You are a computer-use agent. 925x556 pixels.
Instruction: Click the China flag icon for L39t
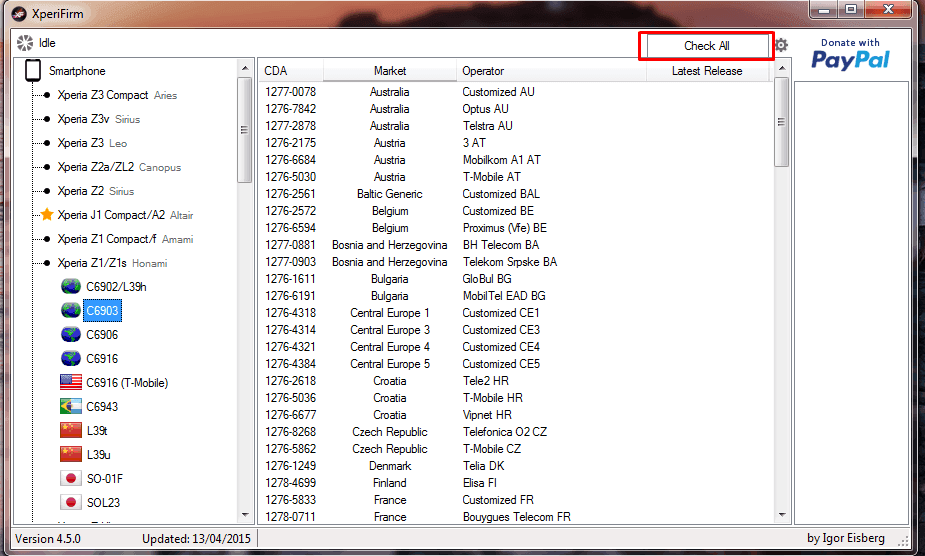click(x=71, y=430)
